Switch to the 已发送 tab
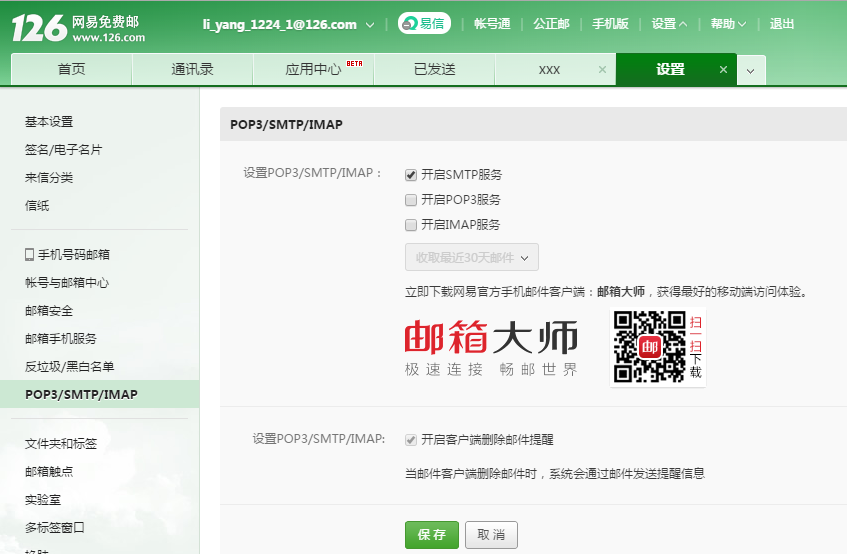The height and width of the screenshot is (554, 847). pos(434,70)
